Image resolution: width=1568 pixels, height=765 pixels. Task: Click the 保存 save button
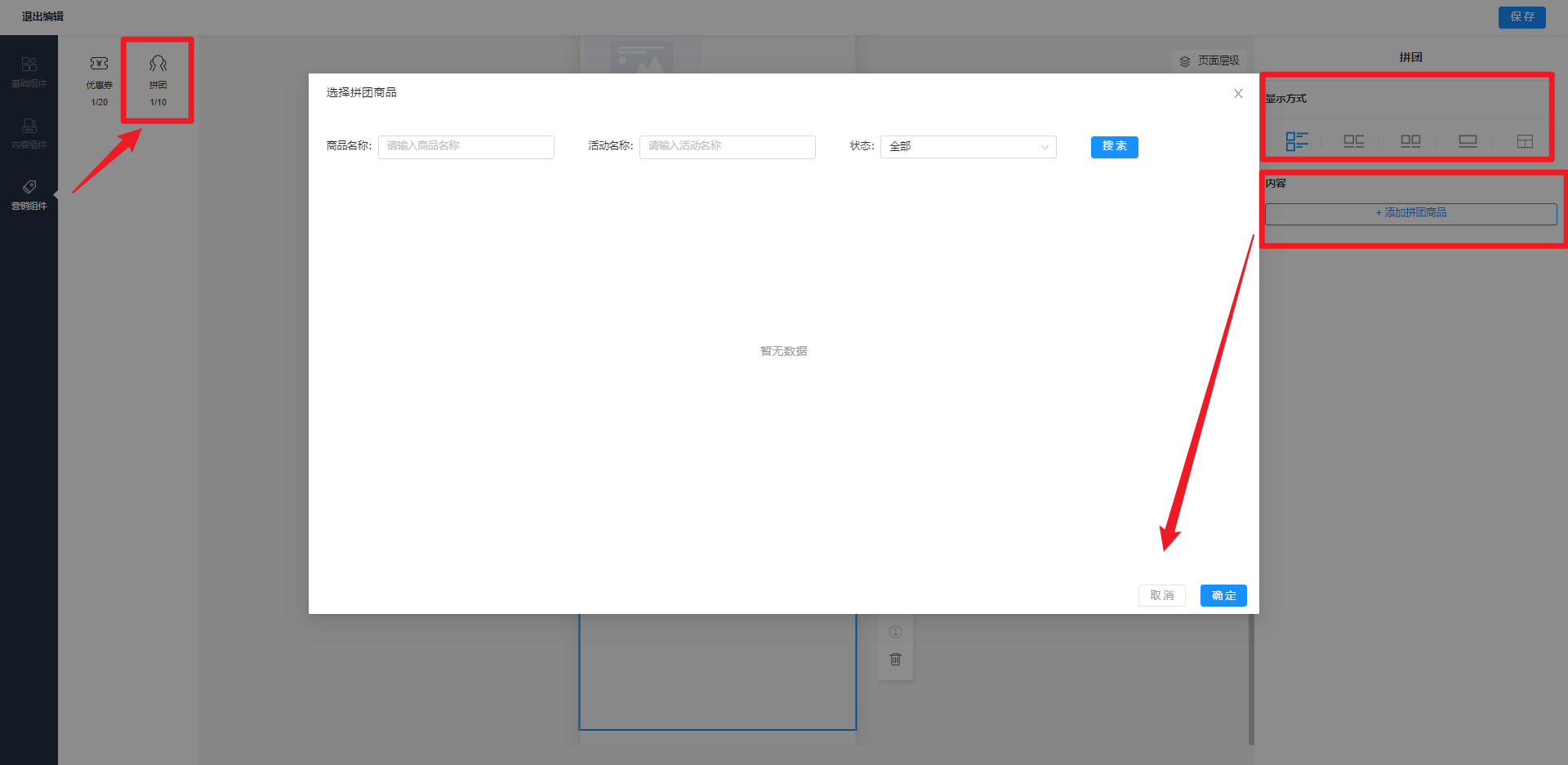(x=1521, y=17)
